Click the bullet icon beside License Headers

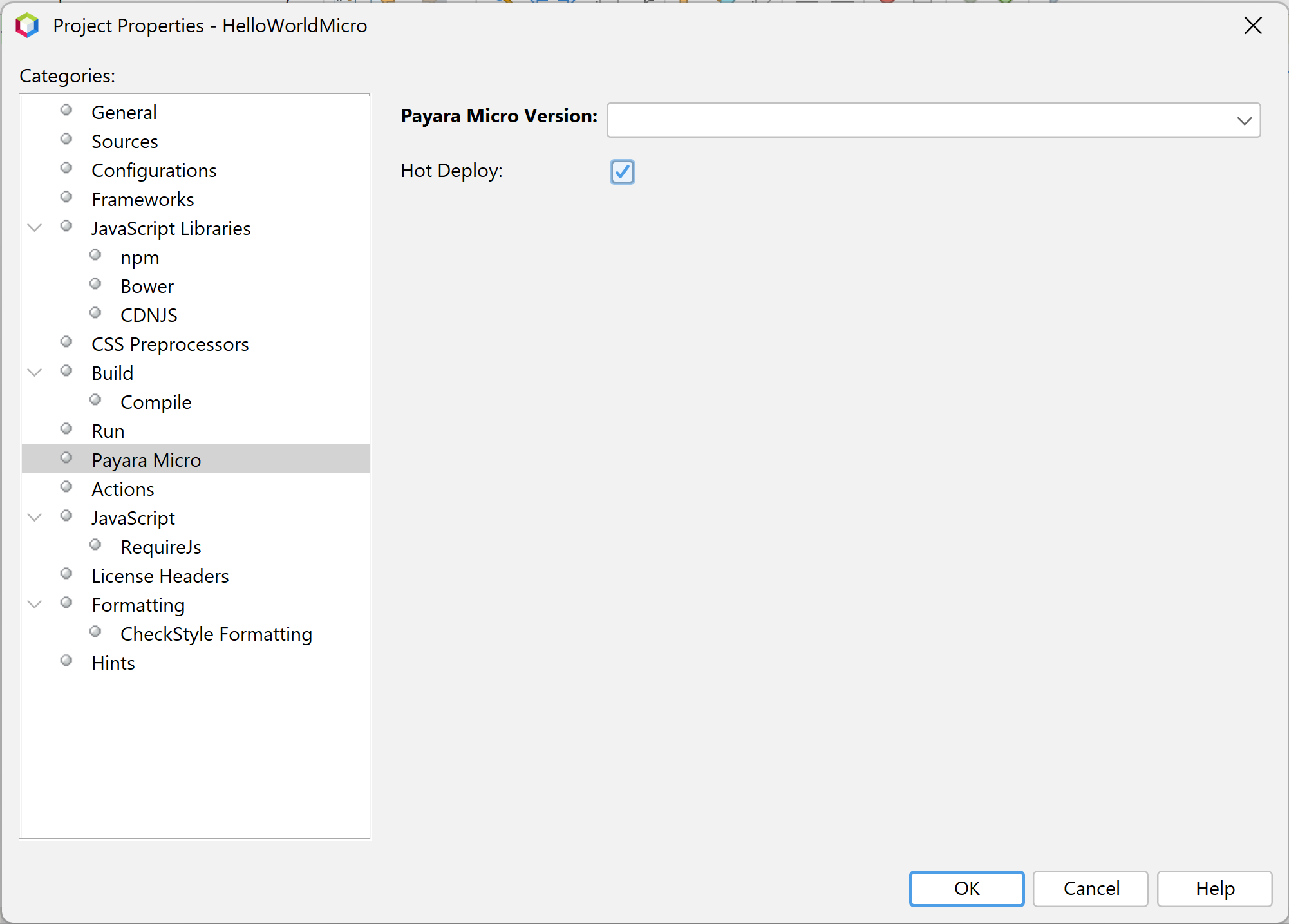(x=66, y=574)
